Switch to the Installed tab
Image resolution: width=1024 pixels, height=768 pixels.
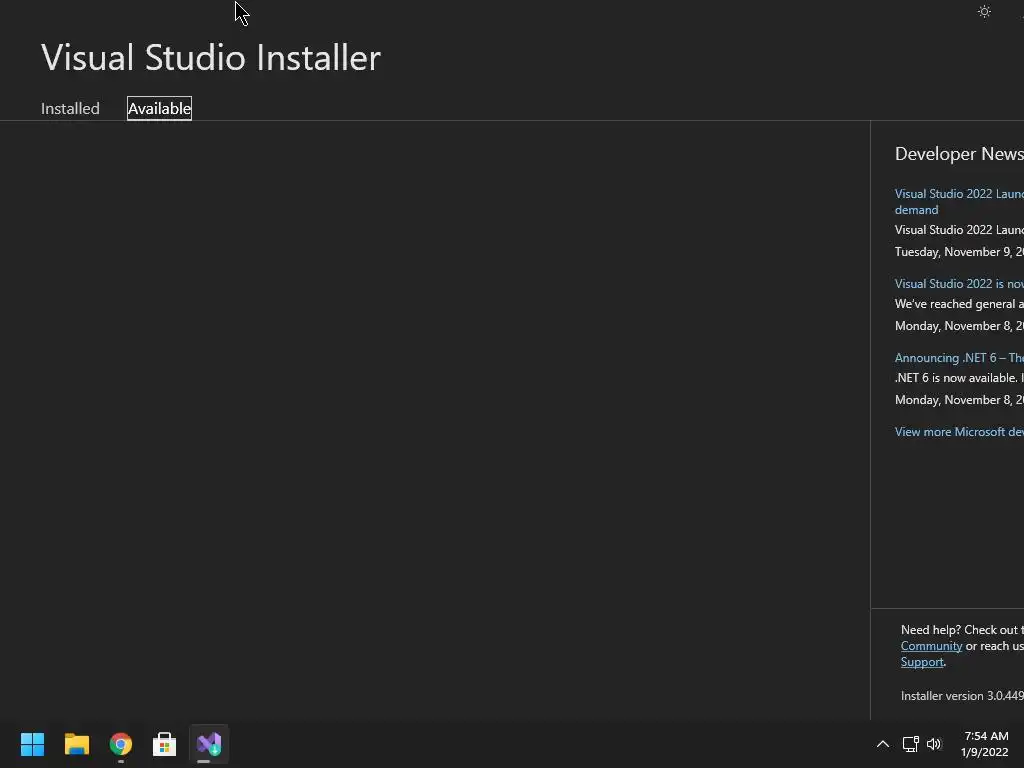(70, 108)
